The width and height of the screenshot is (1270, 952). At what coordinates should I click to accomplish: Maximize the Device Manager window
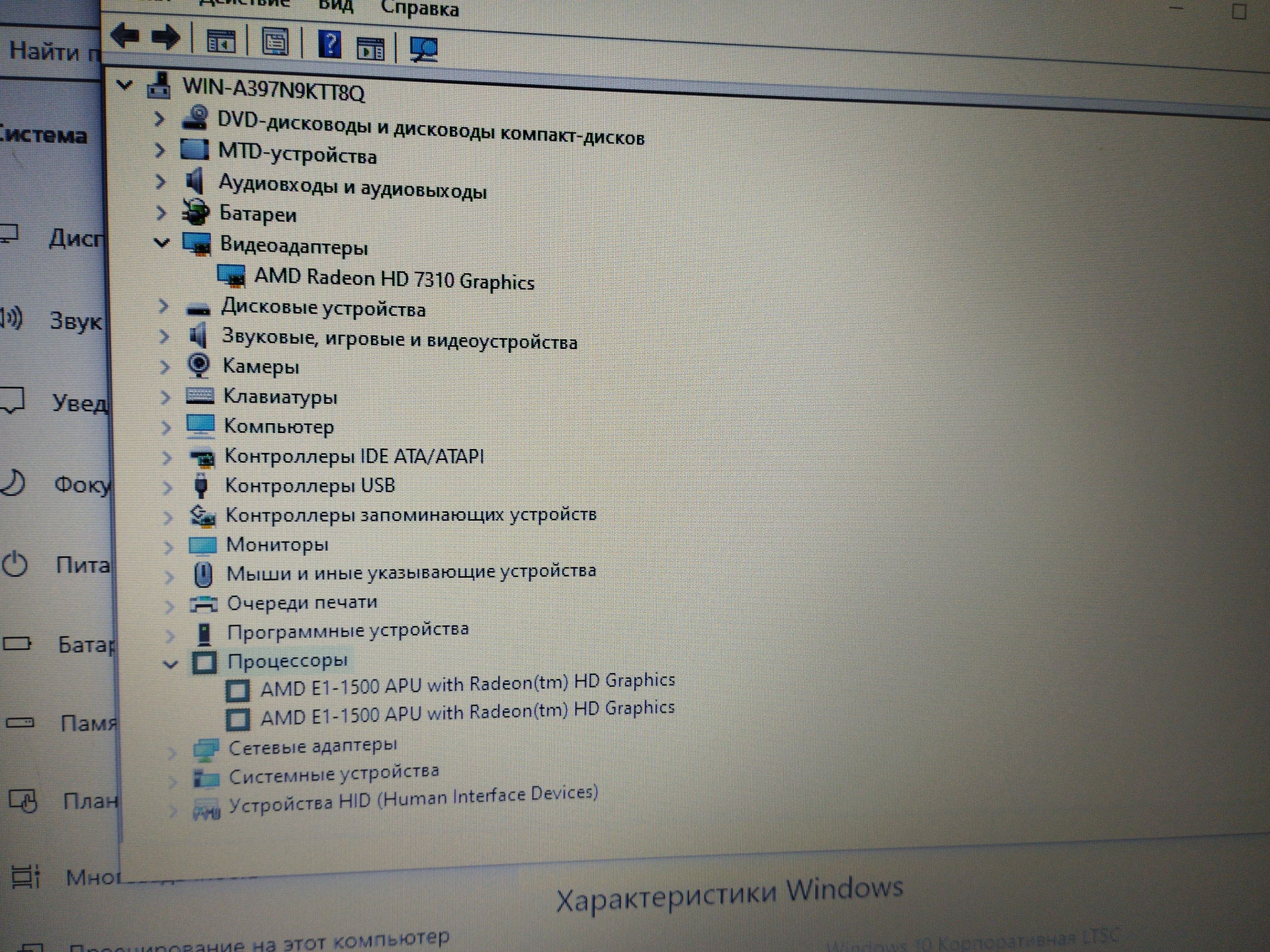1239,12
